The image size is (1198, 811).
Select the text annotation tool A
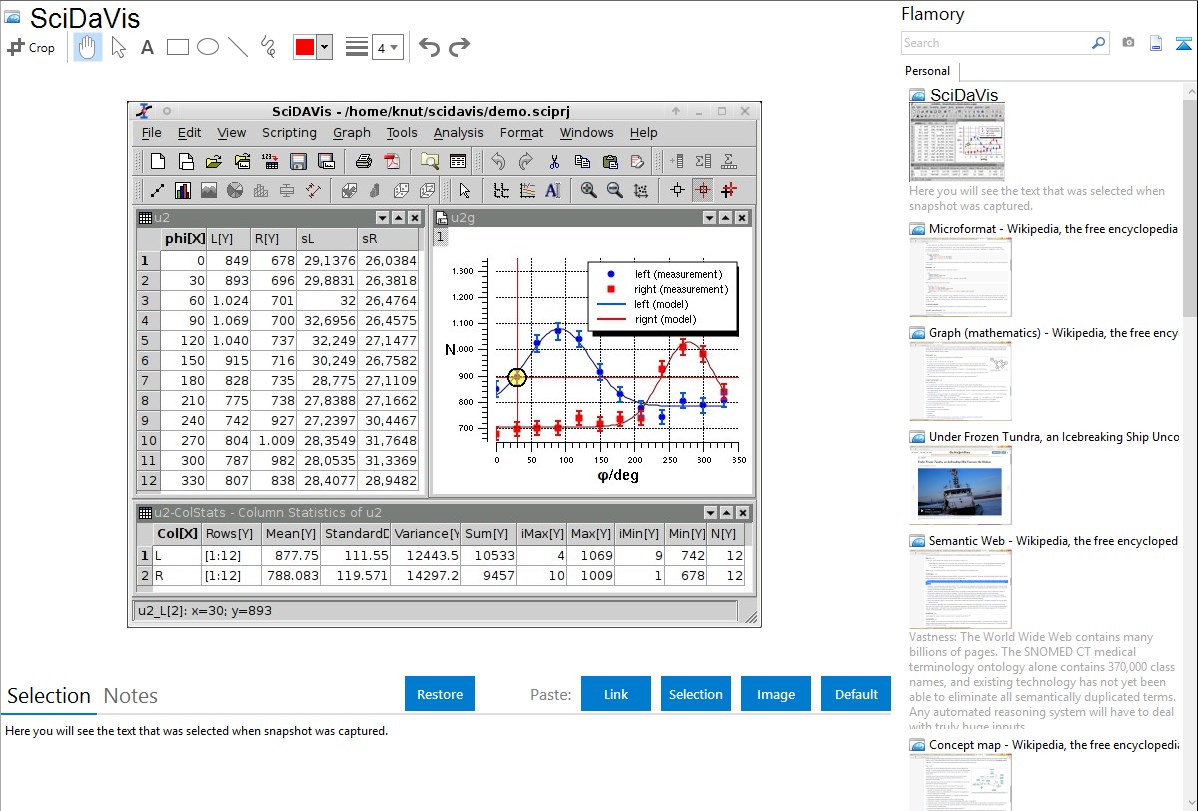147,48
